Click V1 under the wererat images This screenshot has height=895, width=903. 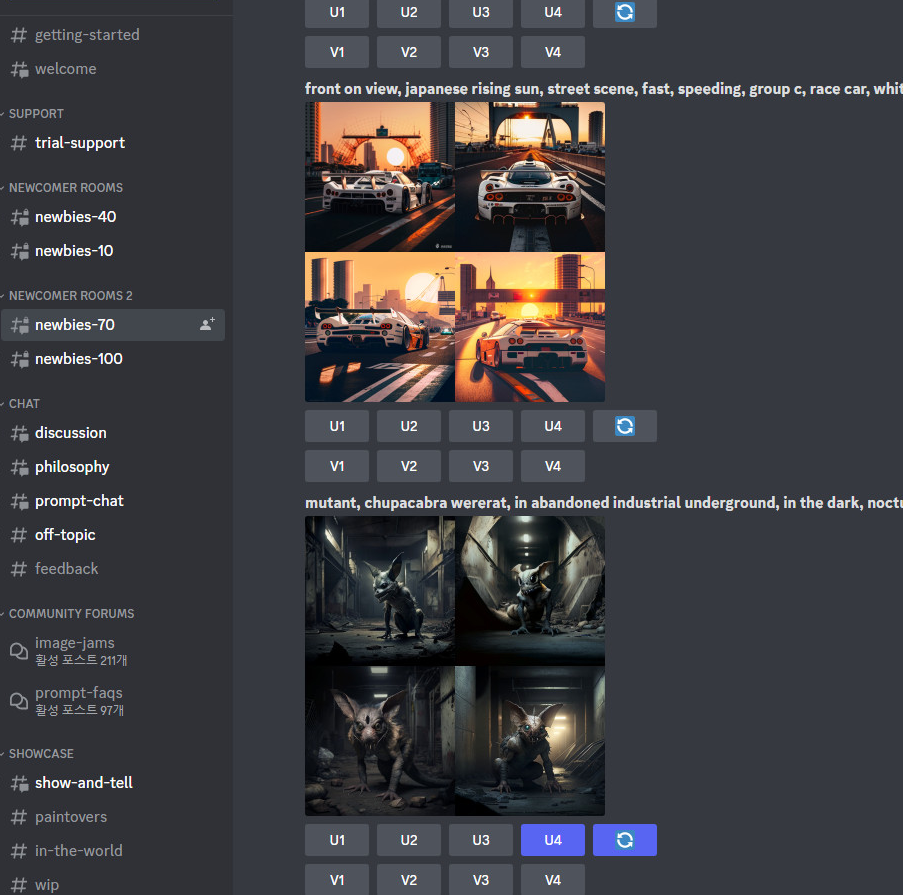tap(337, 879)
